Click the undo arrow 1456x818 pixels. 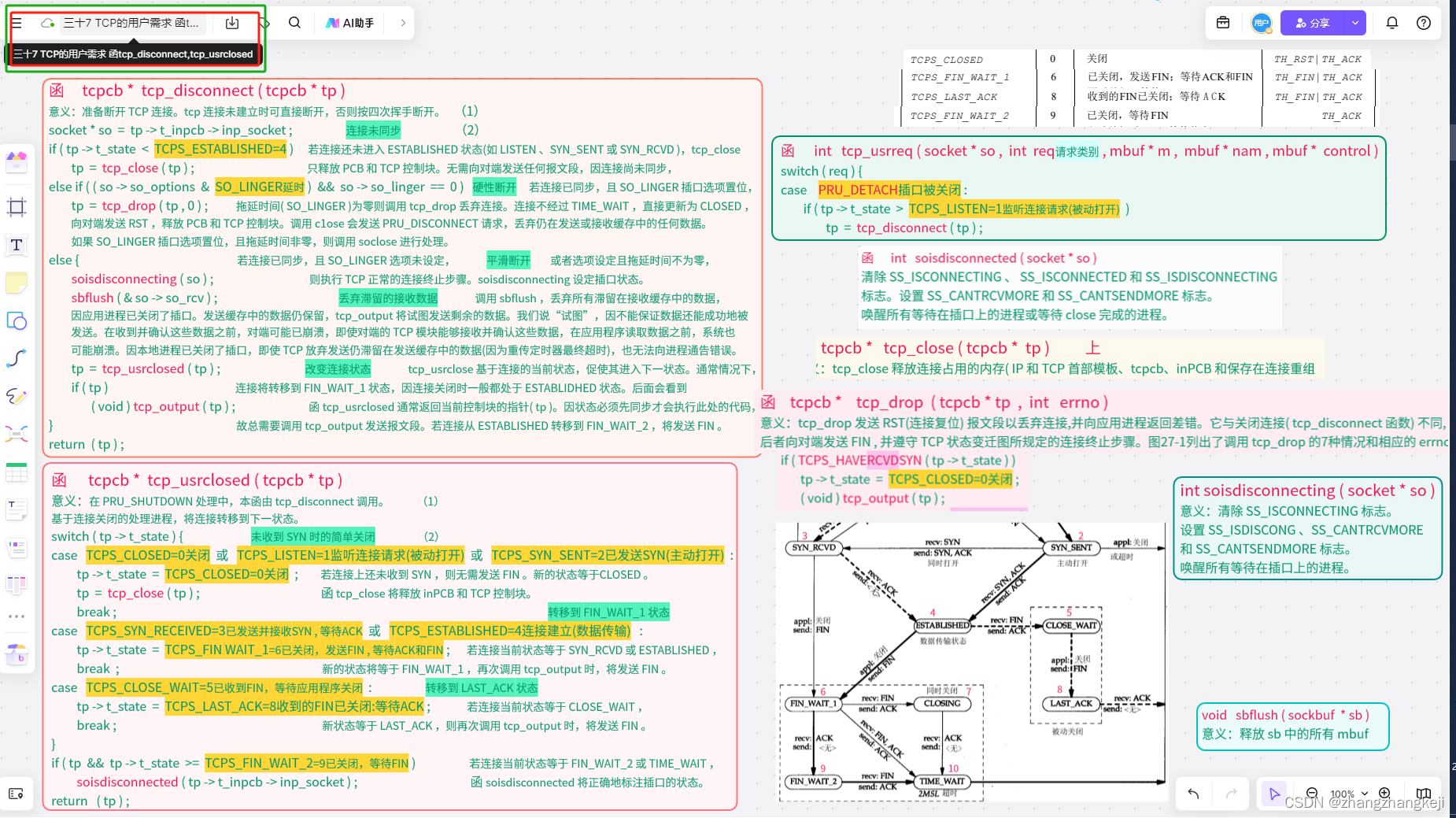(x=1193, y=794)
